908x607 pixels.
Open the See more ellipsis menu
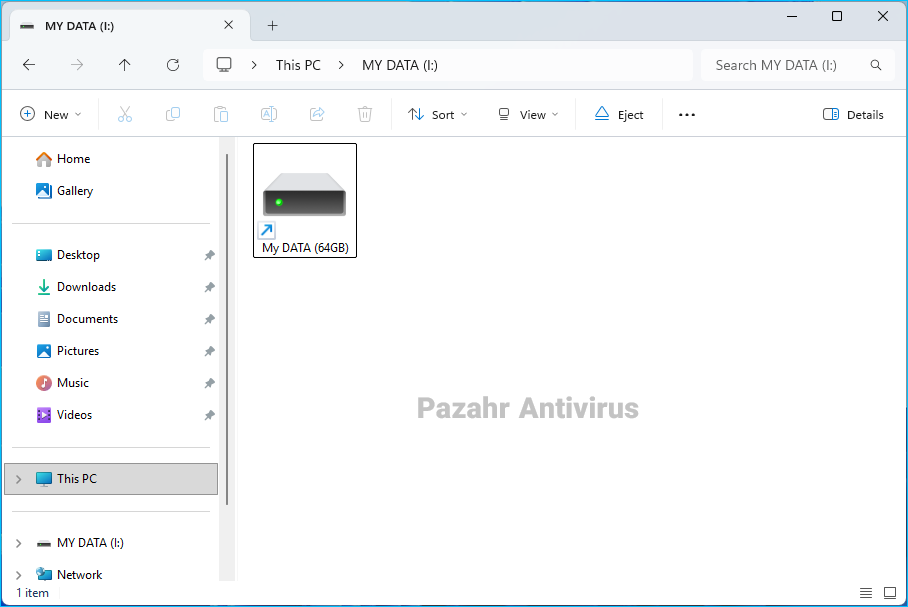pyautogui.click(x=687, y=115)
